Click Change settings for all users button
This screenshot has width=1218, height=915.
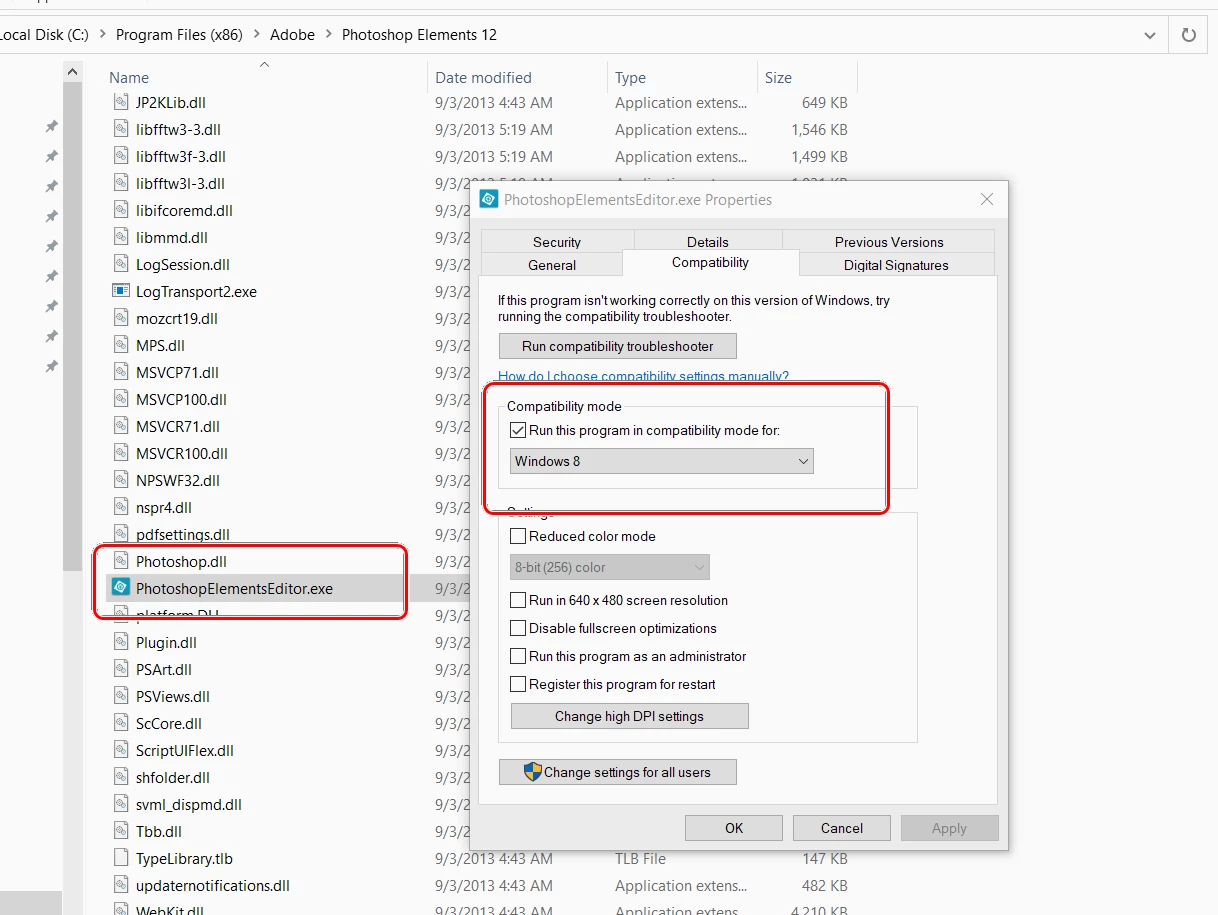click(x=618, y=772)
